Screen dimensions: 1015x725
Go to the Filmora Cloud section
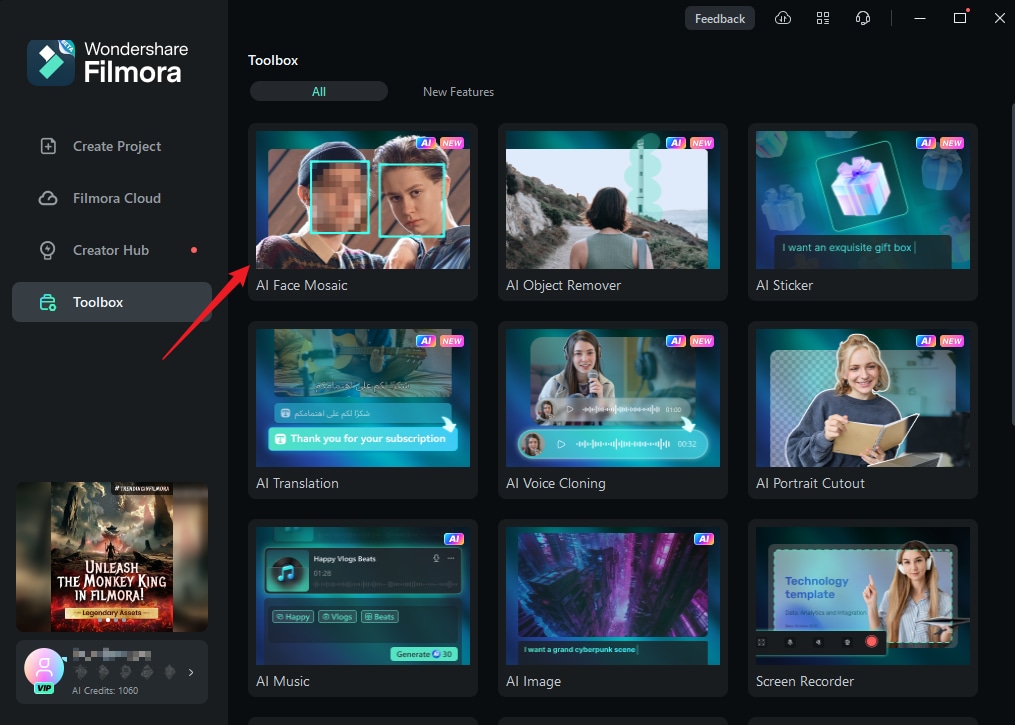coord(112,198)
